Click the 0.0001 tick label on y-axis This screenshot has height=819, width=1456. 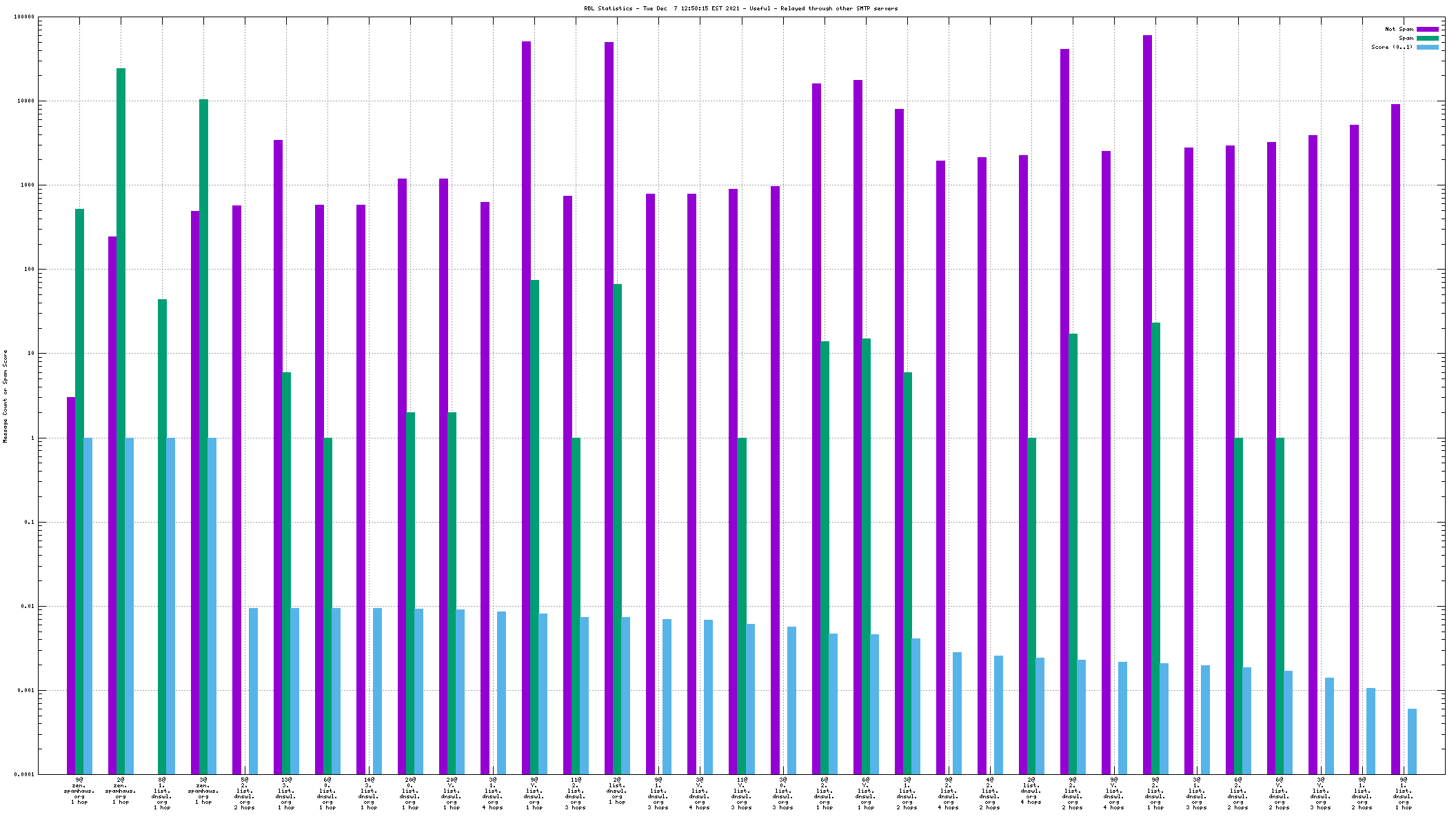pos(23,774)
